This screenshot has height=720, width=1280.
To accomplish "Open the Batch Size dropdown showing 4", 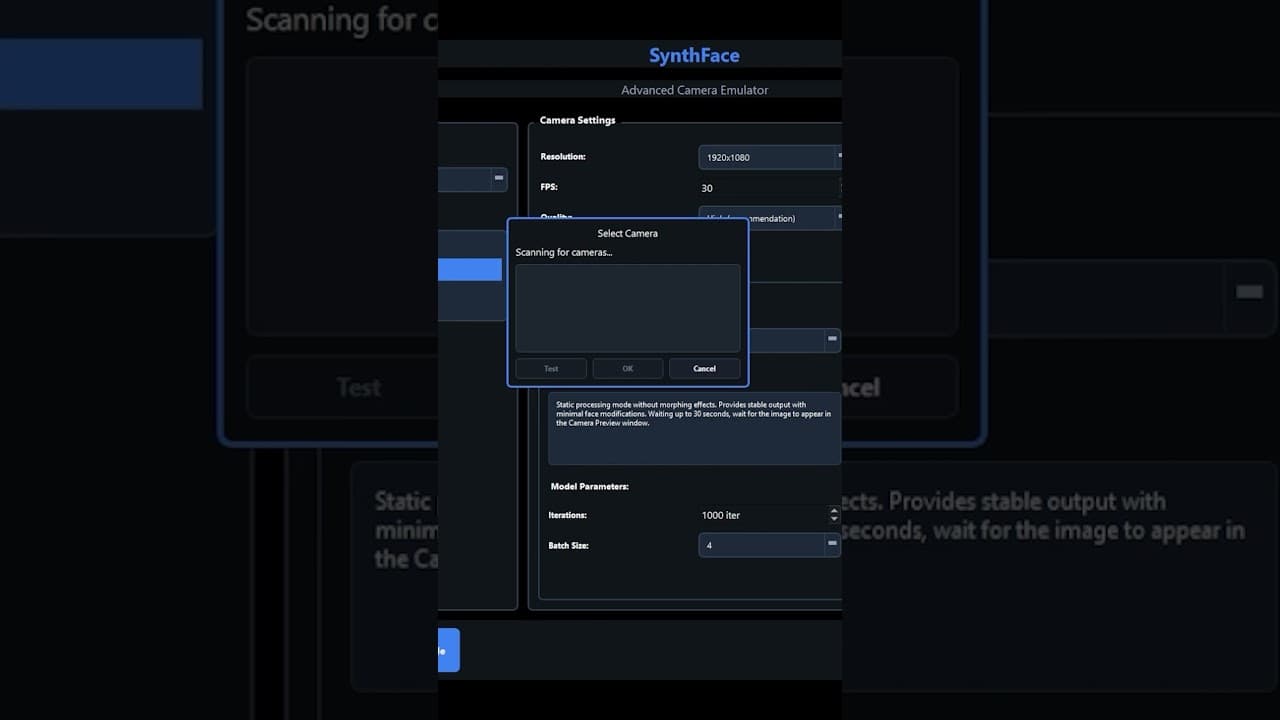I will tap(770, 545).
